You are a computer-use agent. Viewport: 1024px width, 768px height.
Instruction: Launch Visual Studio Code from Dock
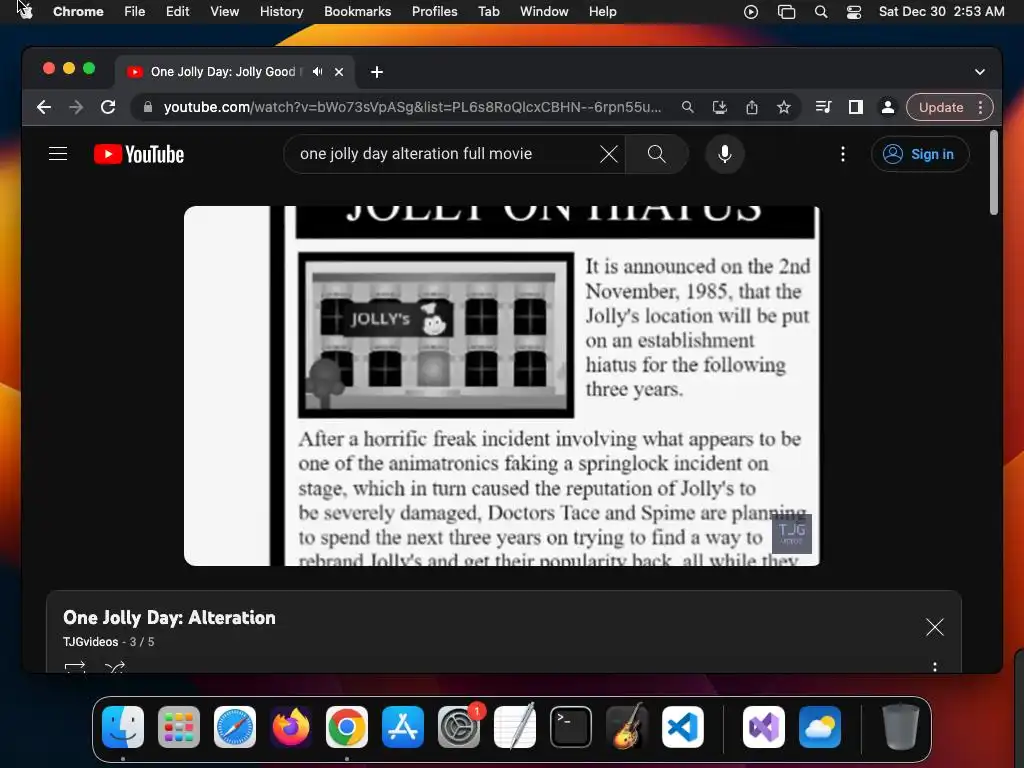tap(682, 727)
